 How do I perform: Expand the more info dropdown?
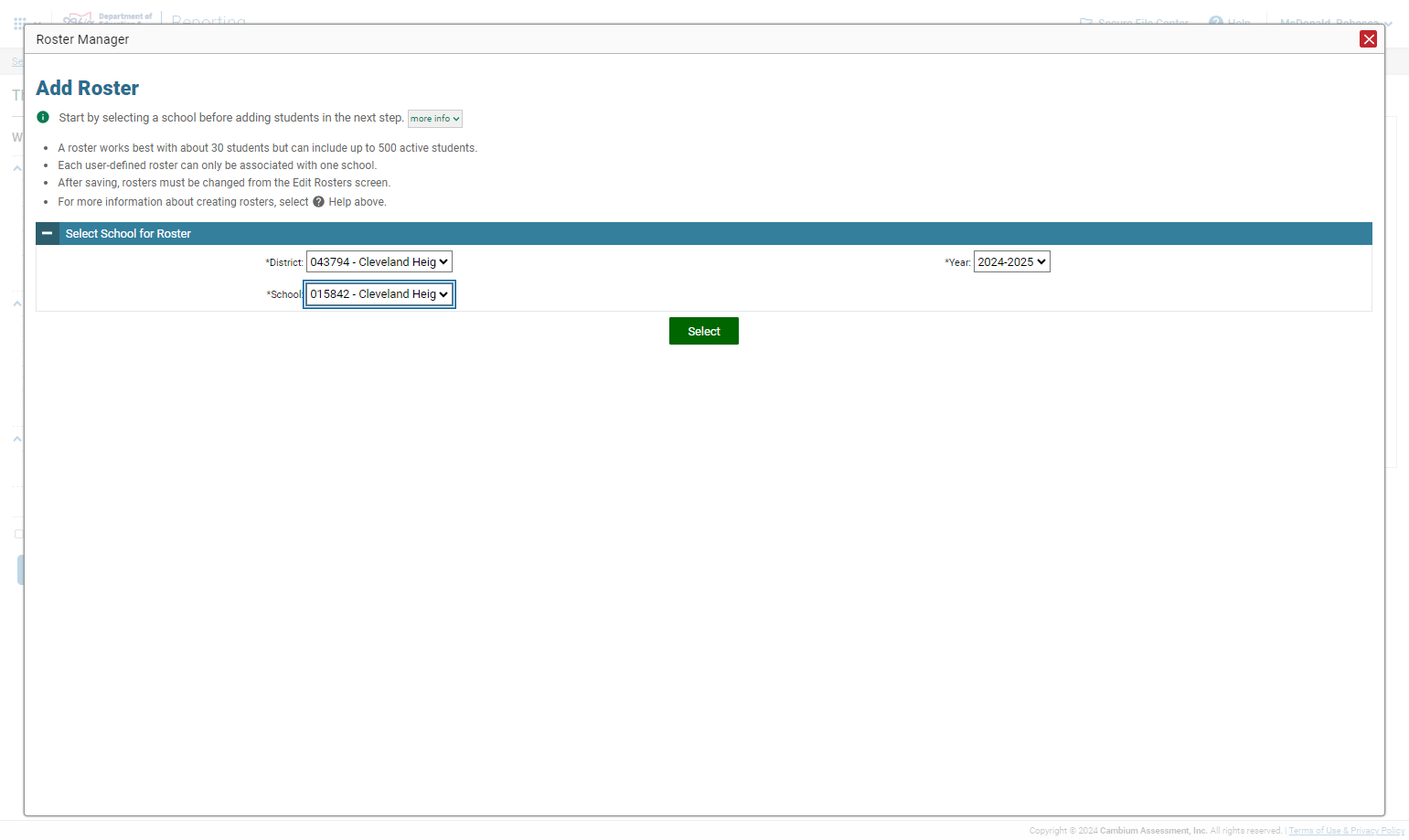point(435,119)
